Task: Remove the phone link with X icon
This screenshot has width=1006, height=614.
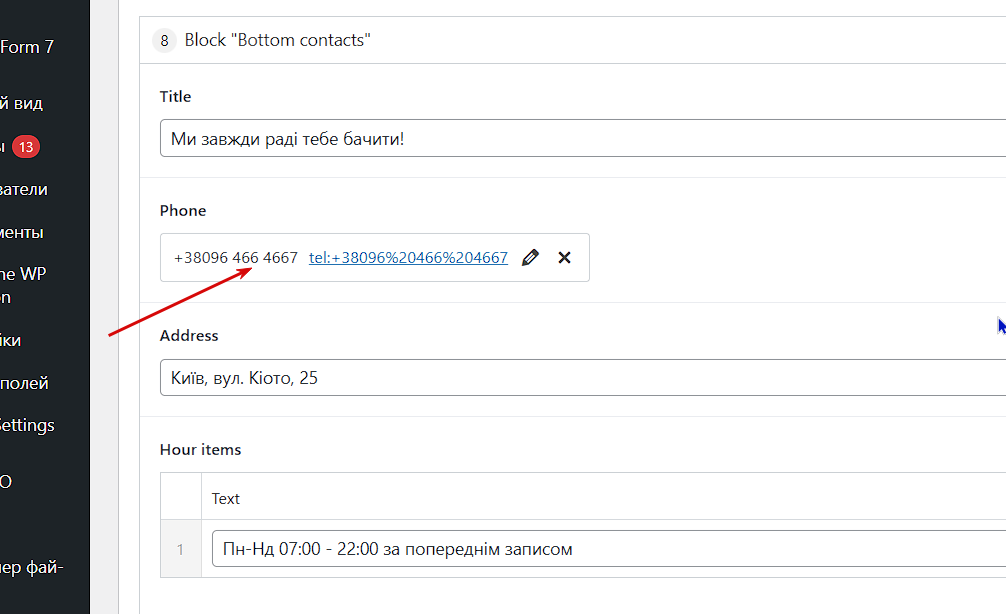Action: click(x=564, y=258)
